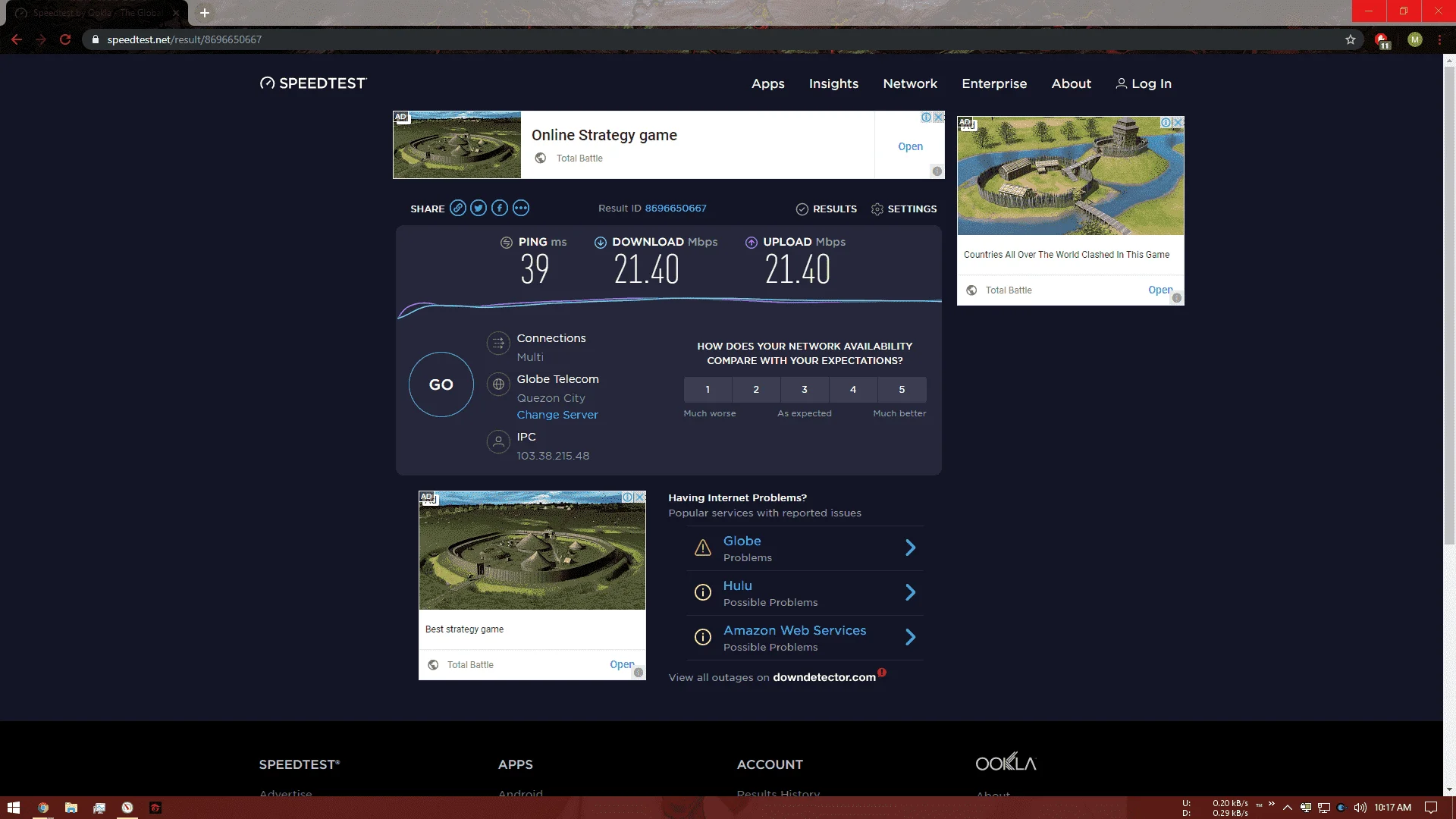
Task: Rate network availability as 4
Action: [853, 390]
